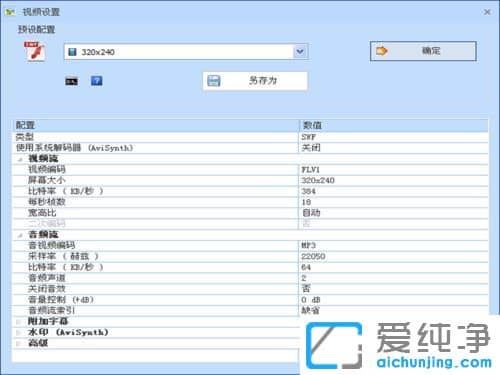
Task: Click the FLV1 video codec value
Action: point(311,170)
